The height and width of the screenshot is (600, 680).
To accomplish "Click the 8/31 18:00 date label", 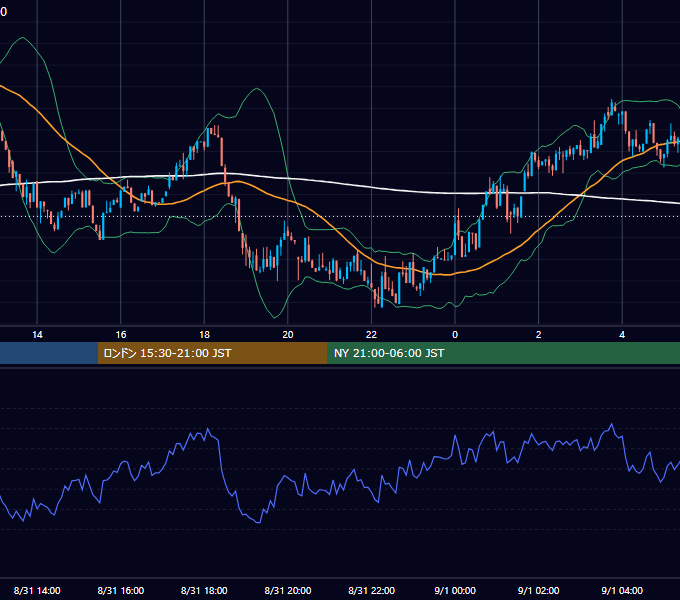I will 204,591.
